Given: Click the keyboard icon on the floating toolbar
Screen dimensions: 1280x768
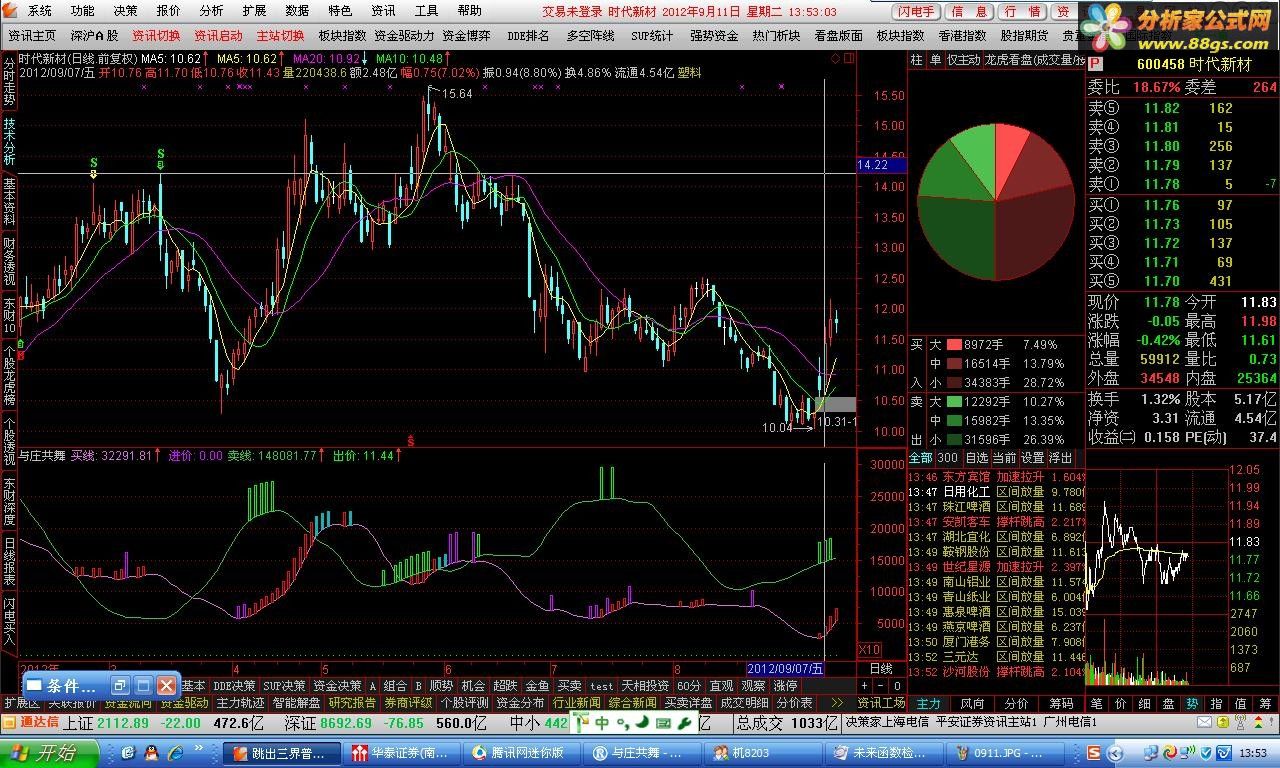Looking at the screenshot, I should [664, 723].
